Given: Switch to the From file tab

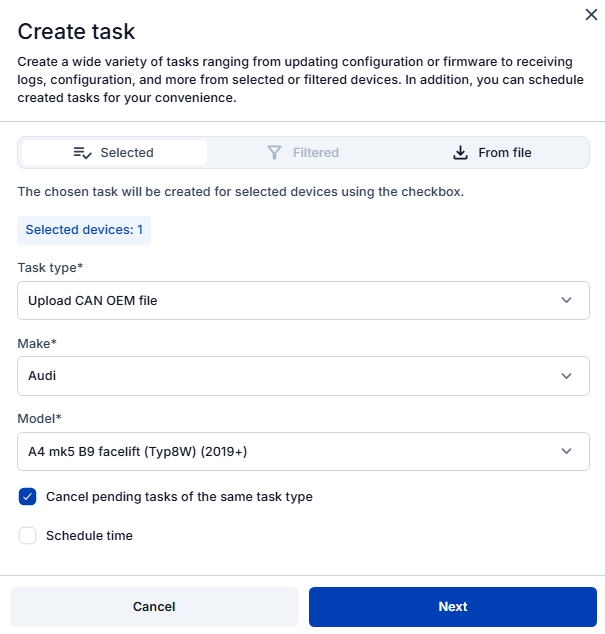Looking at the screenshot, I should [x=493, y=153].
